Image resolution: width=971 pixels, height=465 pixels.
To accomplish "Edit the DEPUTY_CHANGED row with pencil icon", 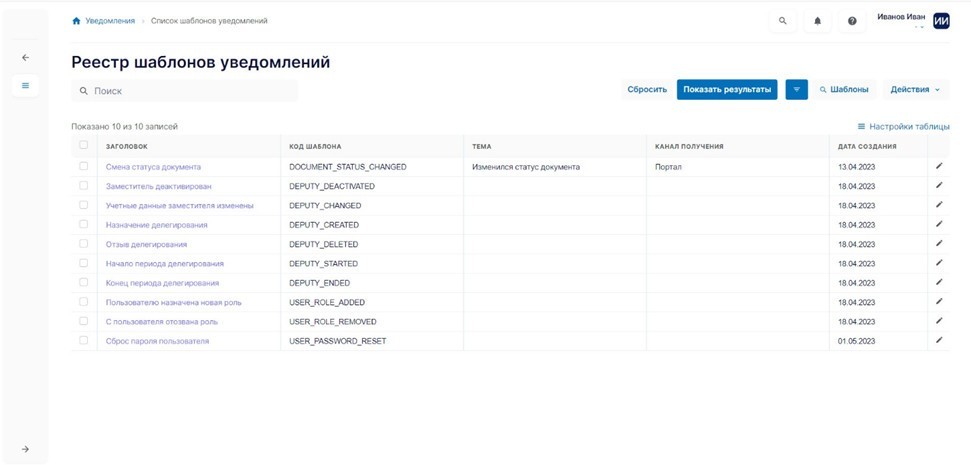I will pos(939,204).
